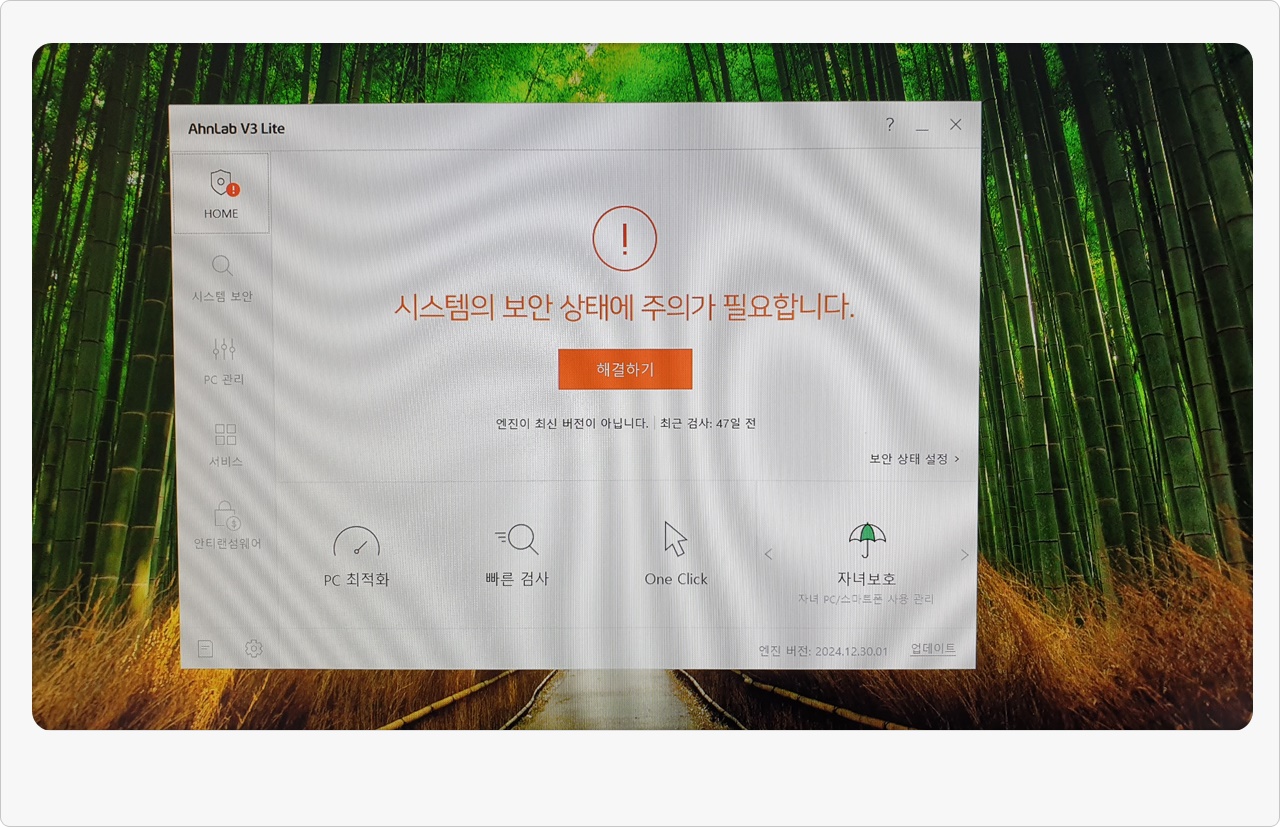
Task: Open 시스템 보안 magnifier section
Action: coord(222,278)
